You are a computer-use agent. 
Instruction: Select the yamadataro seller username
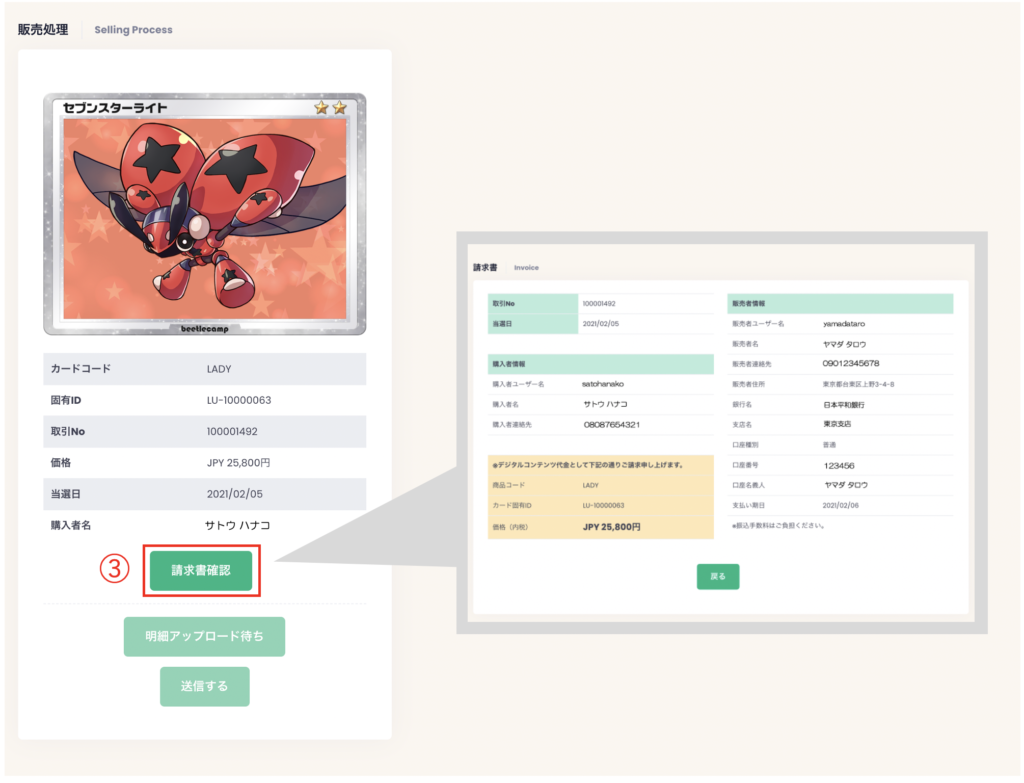843,324
